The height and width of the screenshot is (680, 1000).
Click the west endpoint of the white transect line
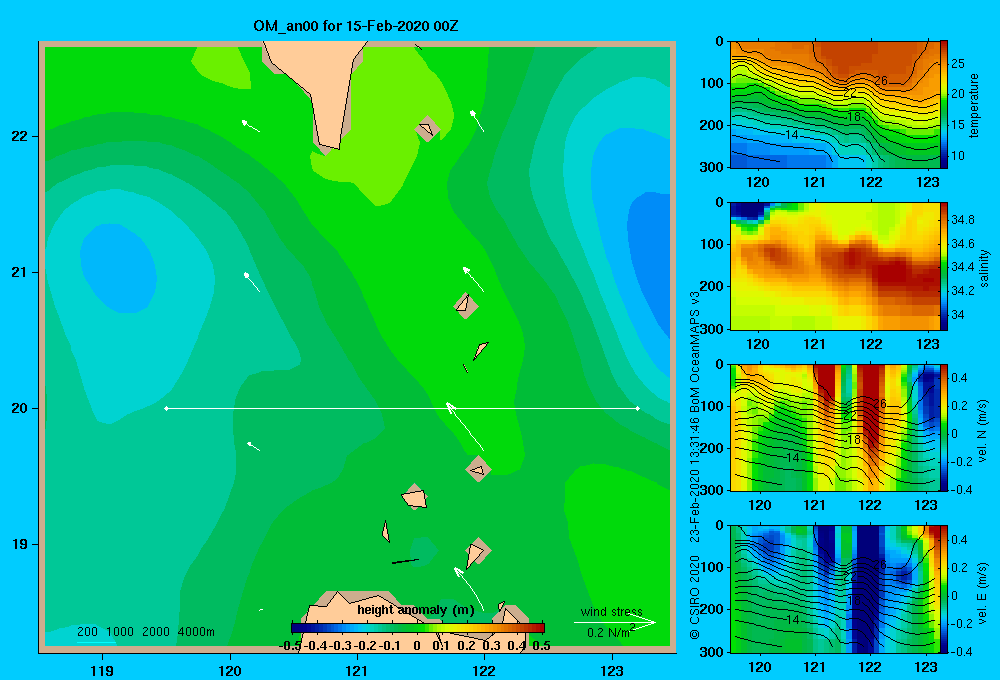[166, 408]
